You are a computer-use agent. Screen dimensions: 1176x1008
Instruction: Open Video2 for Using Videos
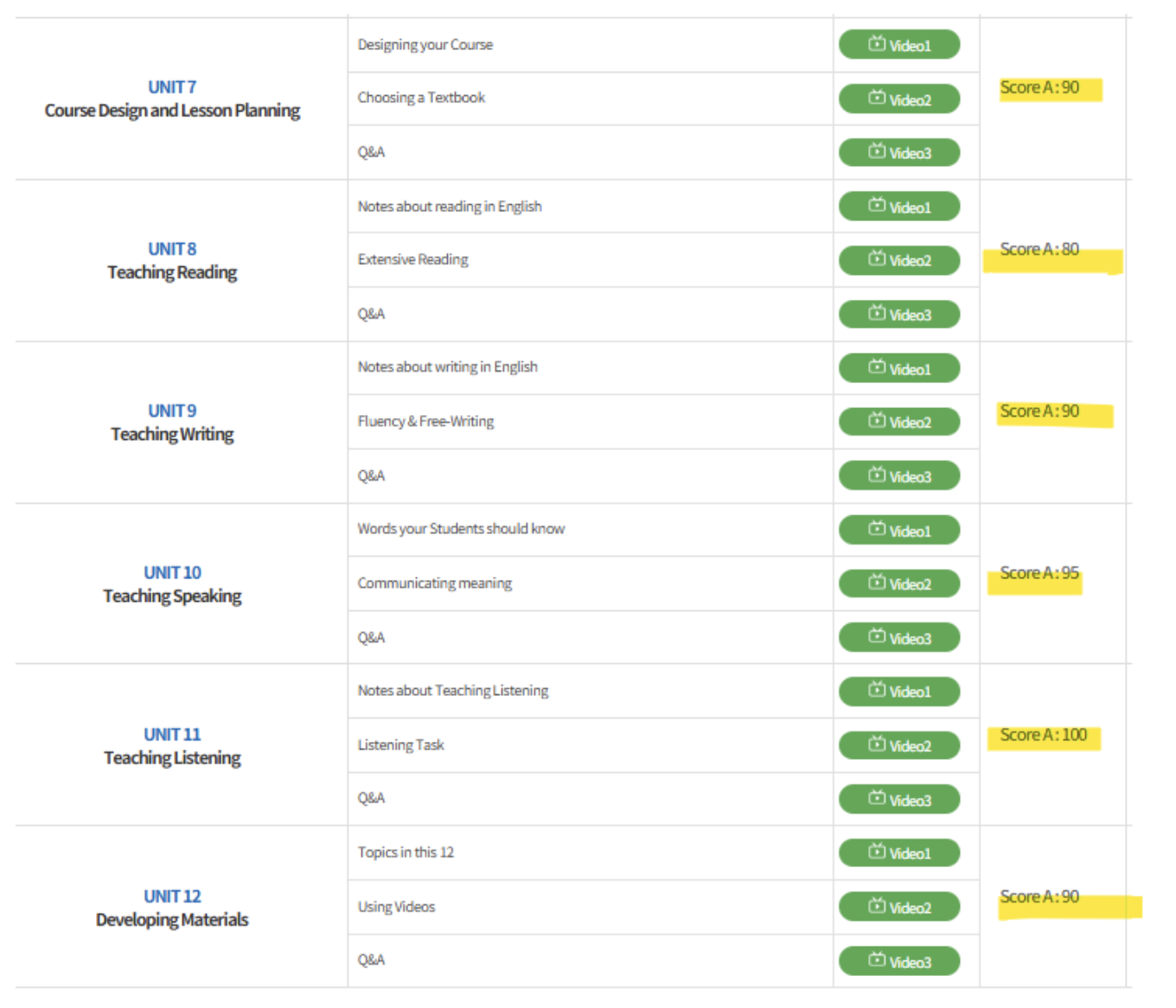[x=898, y=907]
